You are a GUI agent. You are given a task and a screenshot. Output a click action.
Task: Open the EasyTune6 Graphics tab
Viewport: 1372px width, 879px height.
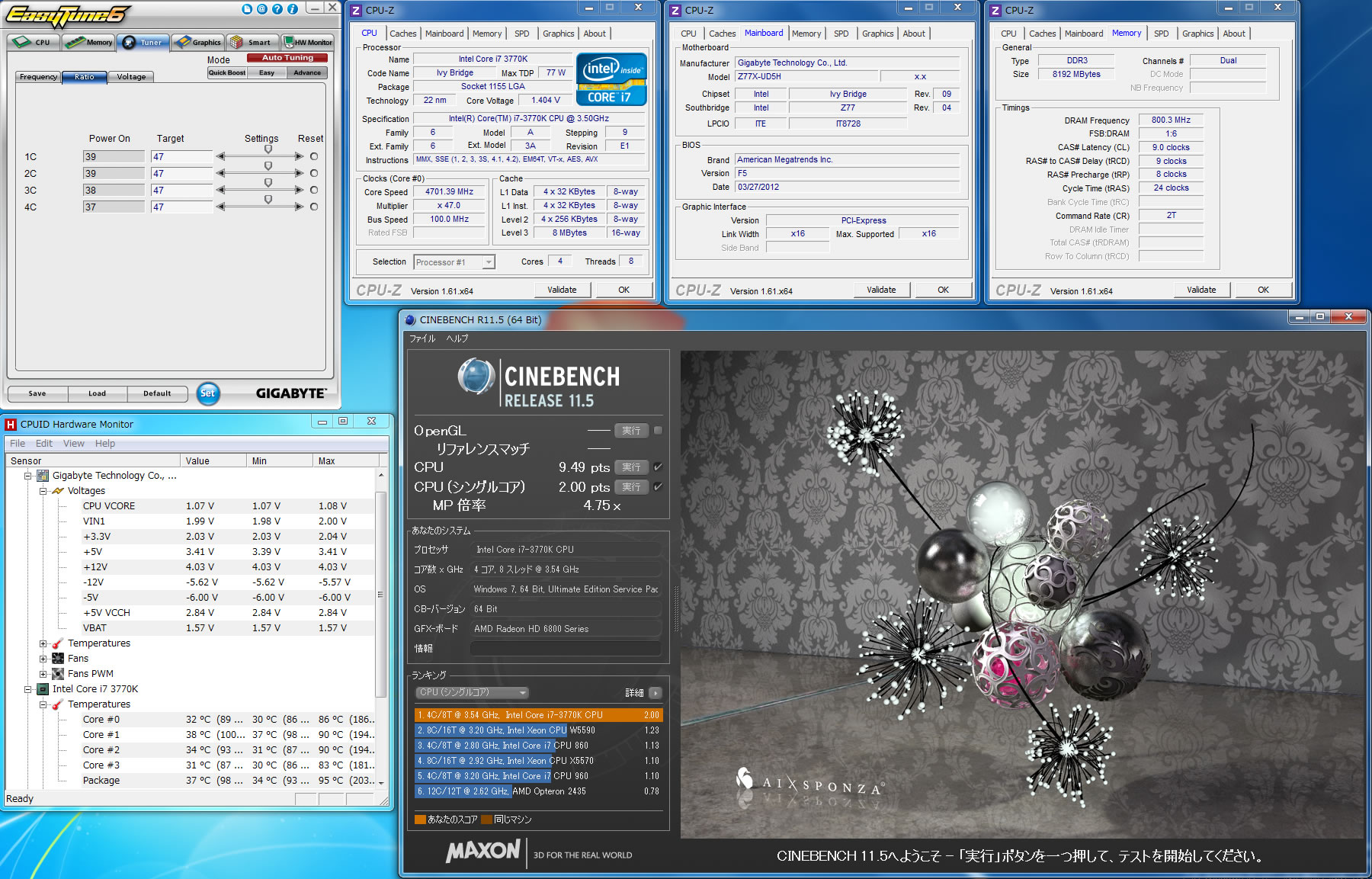coord(197,42)
